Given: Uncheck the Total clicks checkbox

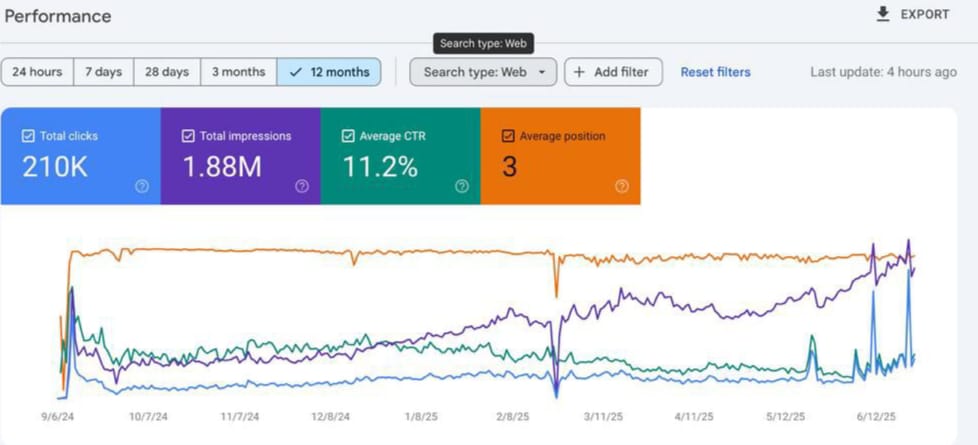Looking at the screenshot, I should (28, 136).
